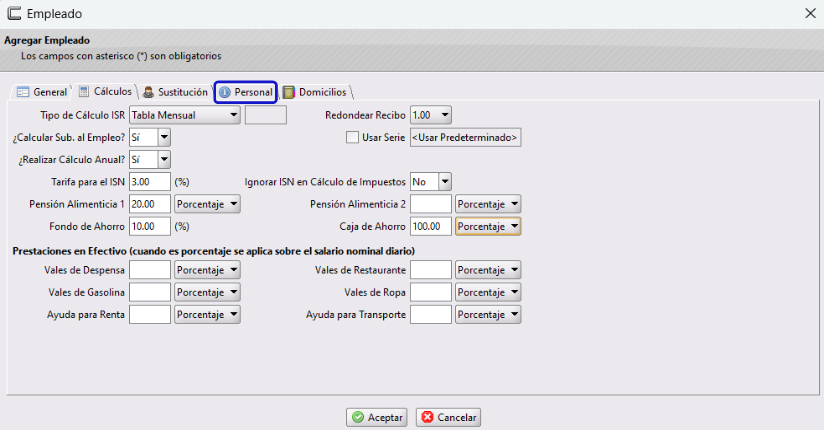The height and width of the screenshot is (430, 824).
Task: Click the Vales de Gasolina amount field
Action: click(150, 292)
